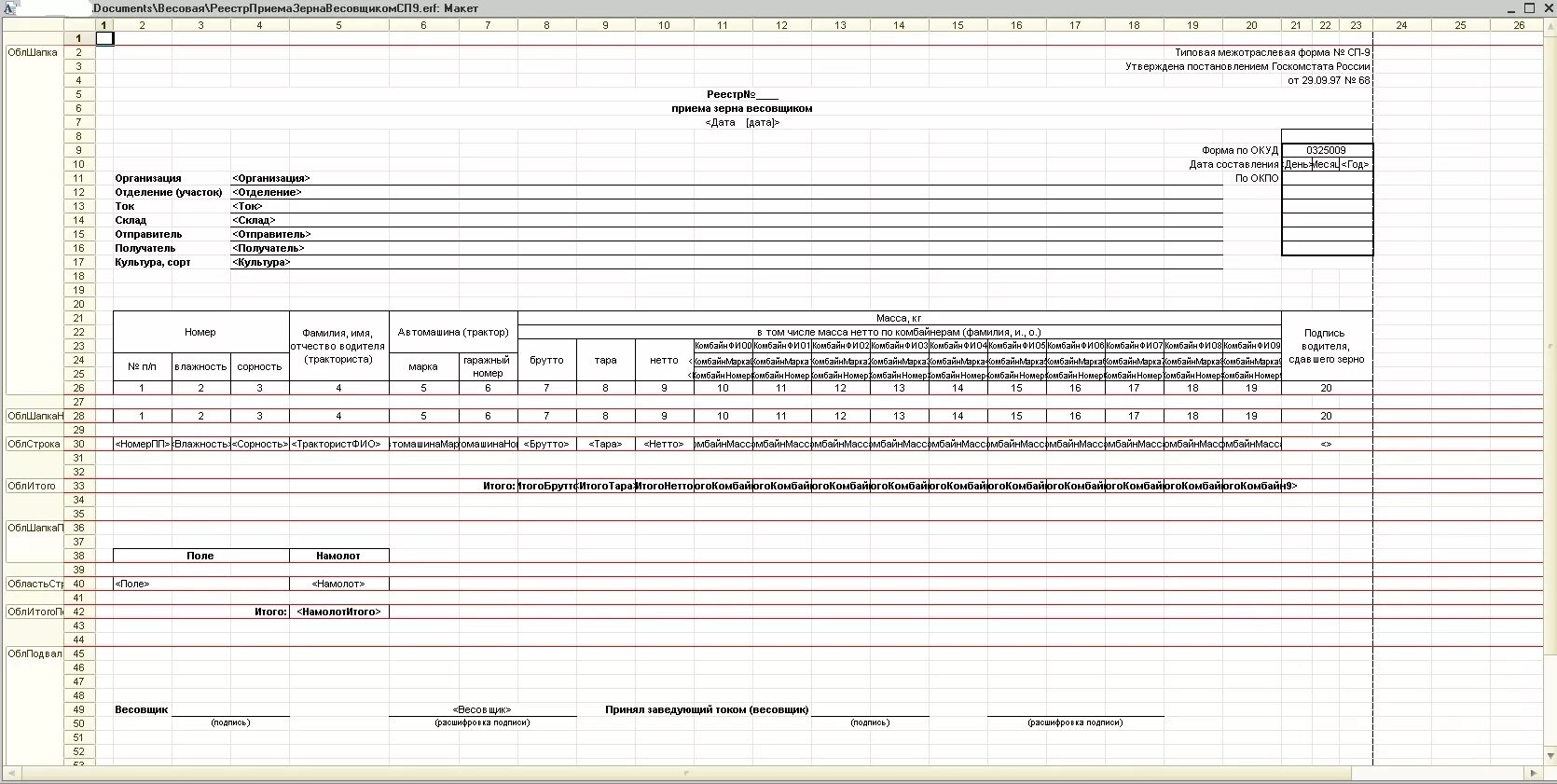Click the '<Отделение>' parameter cell
Screen dimensions: 1557x784
tap(267, 192)
